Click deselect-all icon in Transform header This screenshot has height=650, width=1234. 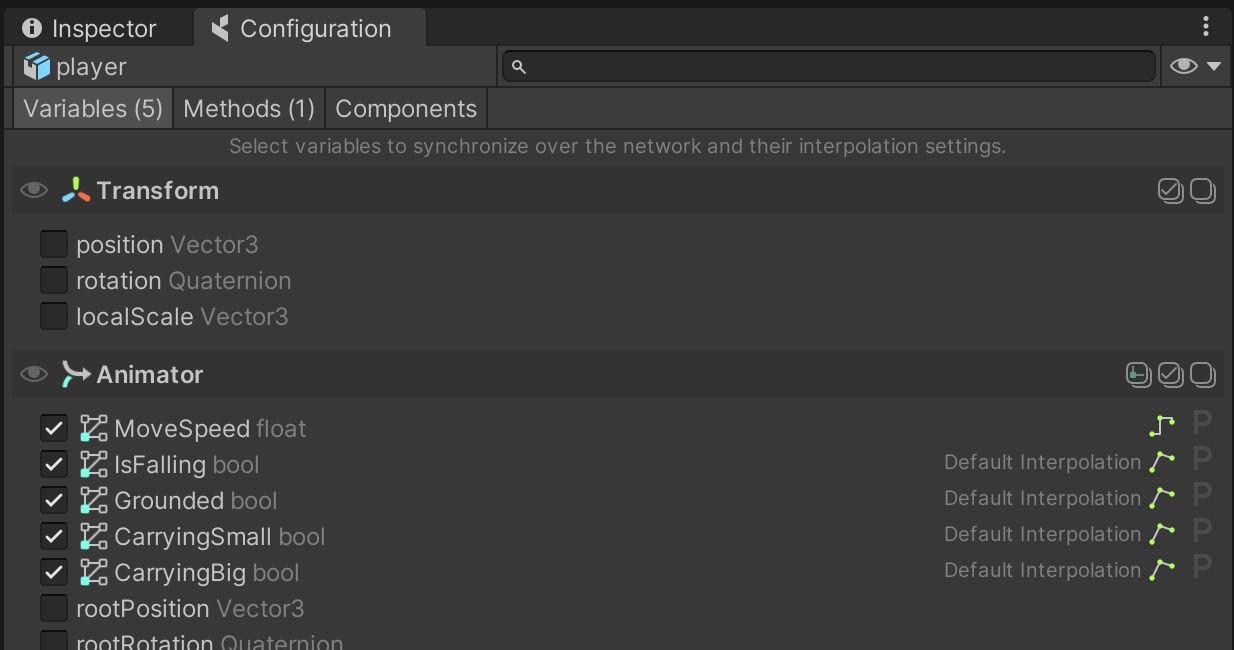1203,190
